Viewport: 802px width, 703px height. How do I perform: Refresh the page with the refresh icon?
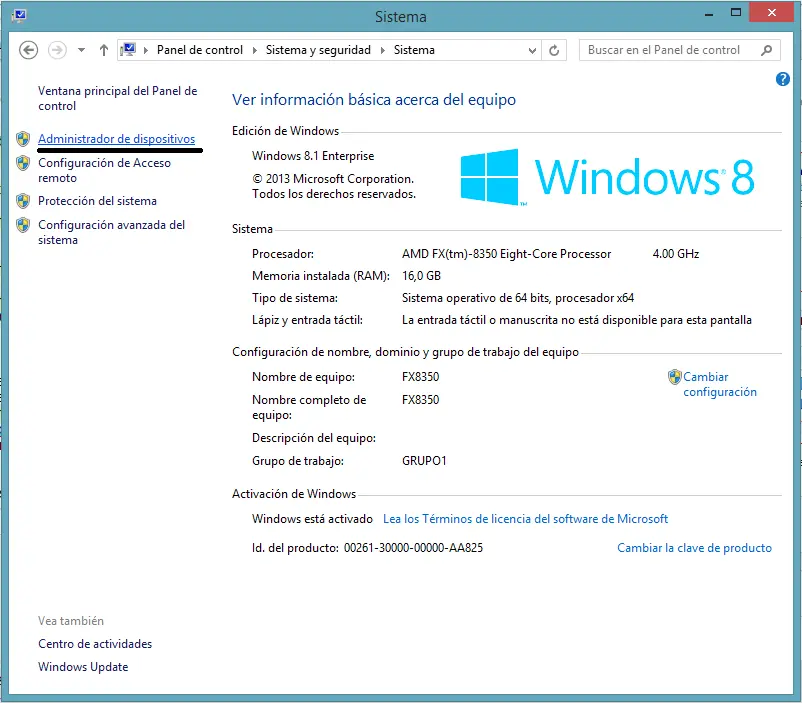[554, 51]
